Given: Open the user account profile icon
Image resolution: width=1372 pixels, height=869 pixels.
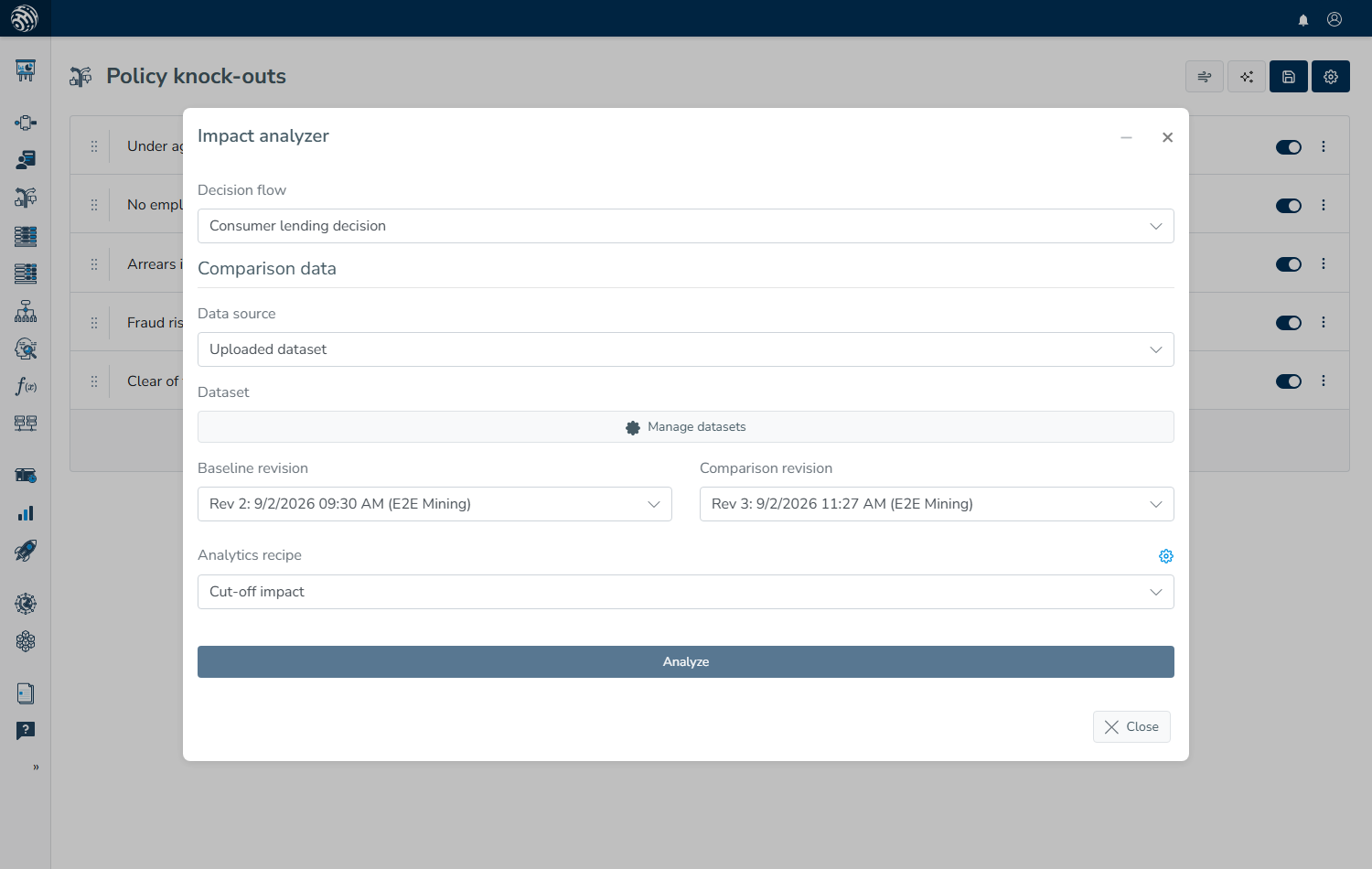Looking at the screenshot, I should pyautogui.click(x=1334, y=19).
